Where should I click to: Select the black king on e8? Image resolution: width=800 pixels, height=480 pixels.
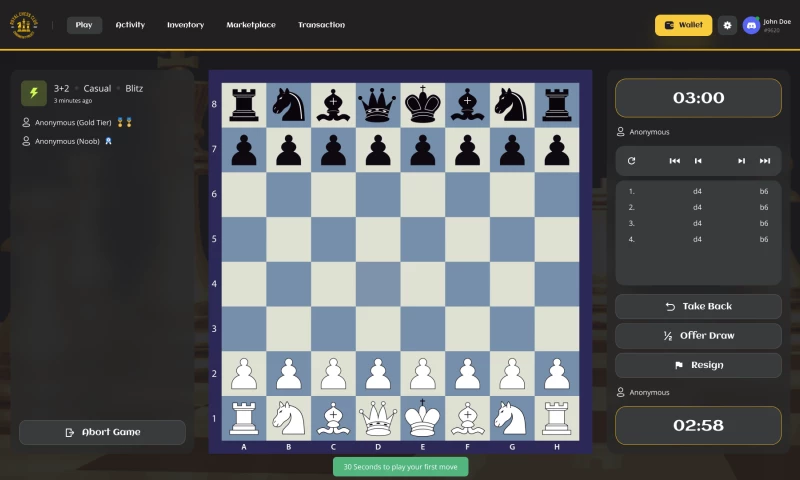coord(422,105)
